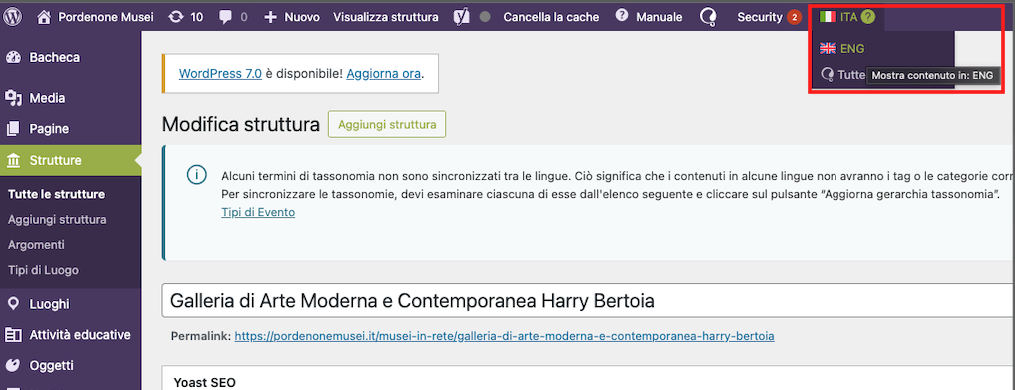Viewport: 1015px width, 390px height.
Task: Select Tutte le lingue option
Action: (844, 75)
